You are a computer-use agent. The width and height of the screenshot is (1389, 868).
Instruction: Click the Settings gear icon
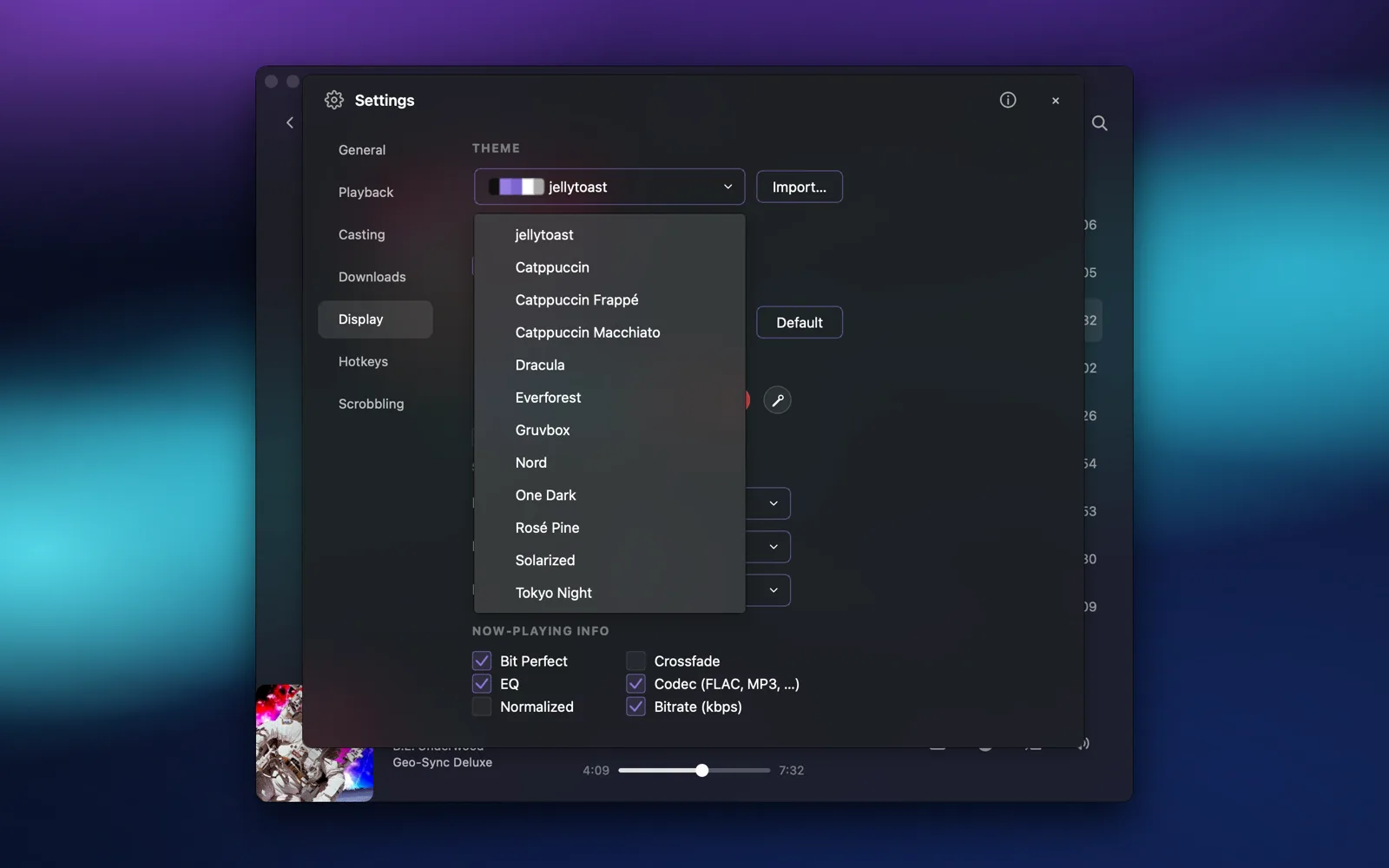(x=334, y=100)
